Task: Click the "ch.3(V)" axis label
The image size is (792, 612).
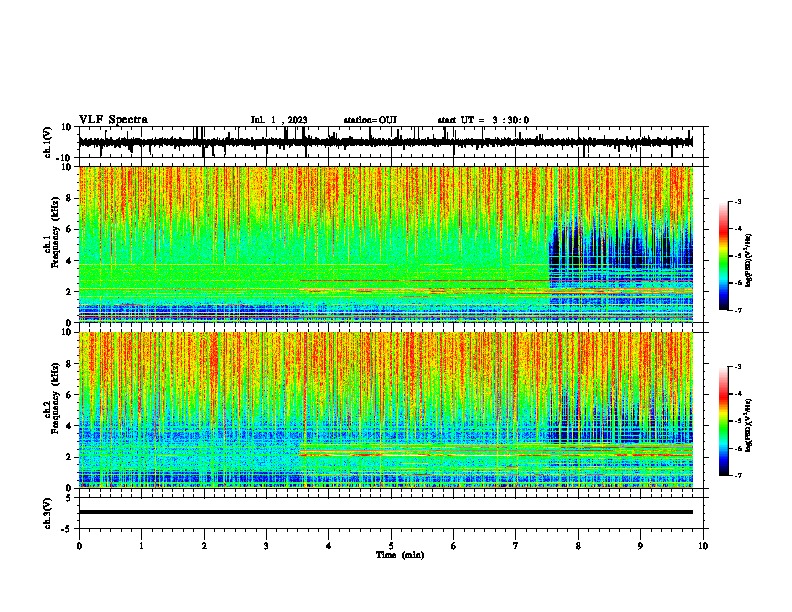Action: coord(48,513)
